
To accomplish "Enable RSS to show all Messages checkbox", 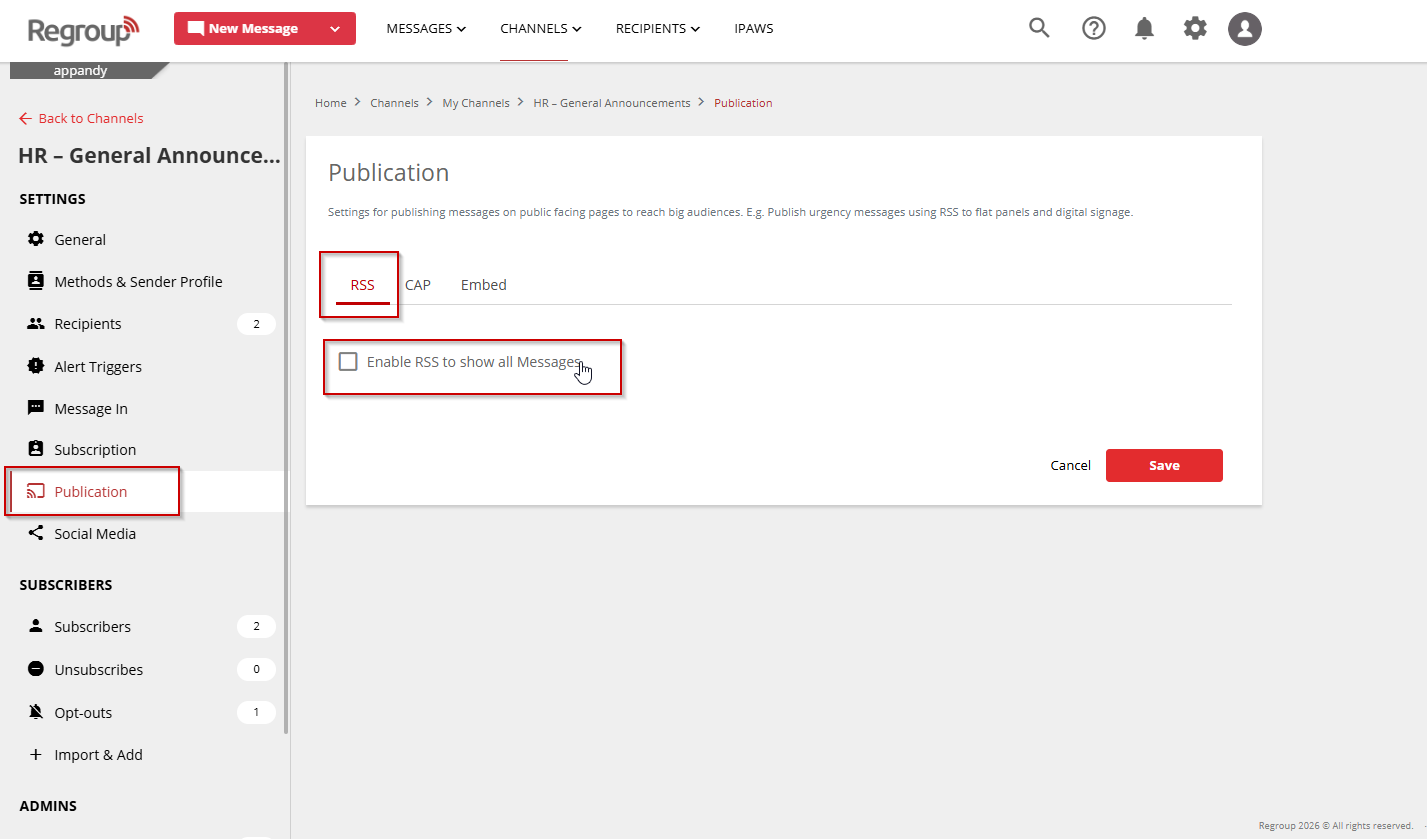I will pos(348,362).
